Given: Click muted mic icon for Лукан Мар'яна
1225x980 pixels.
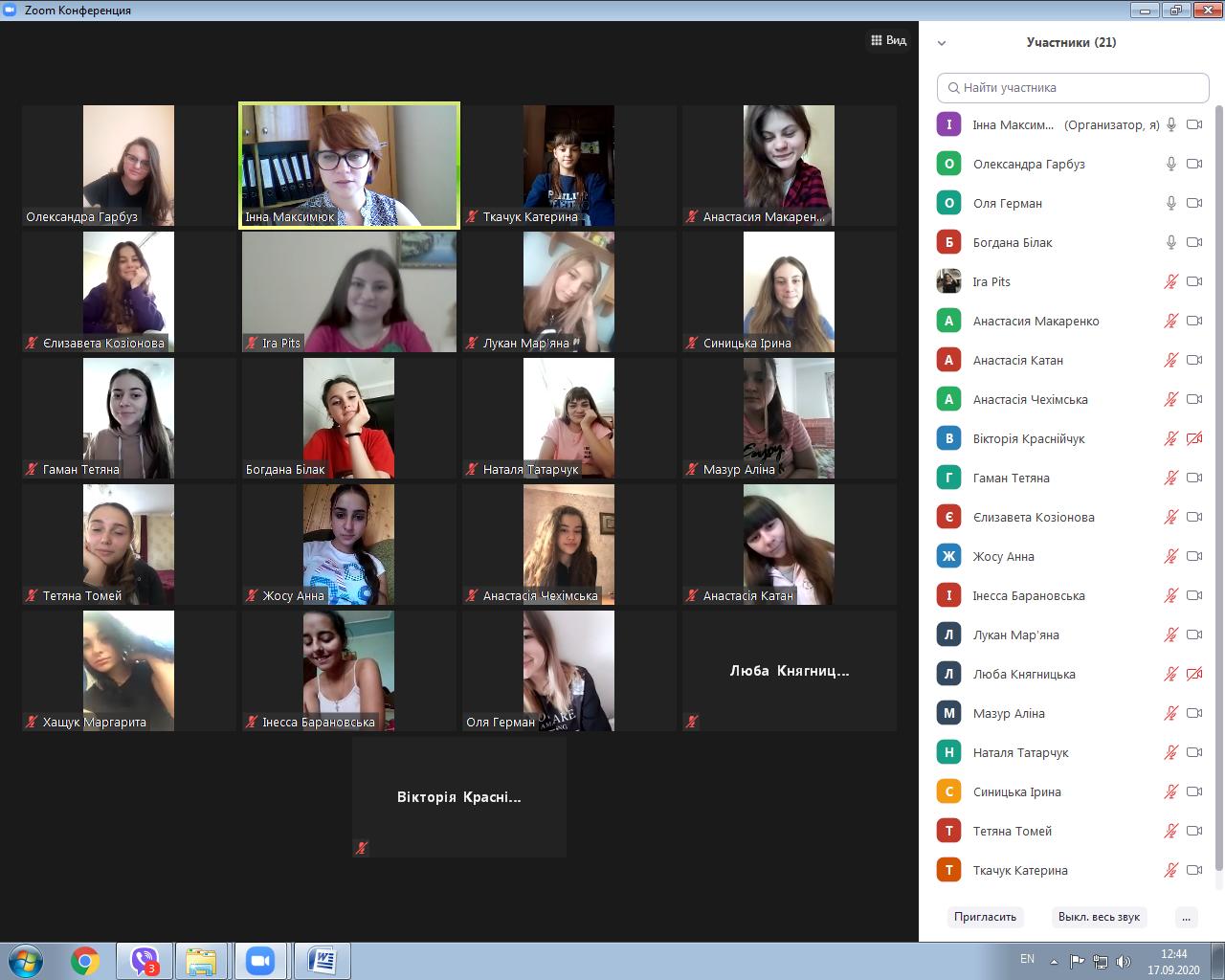Looking at the screenshot, I should click(x=1170, y=635).
